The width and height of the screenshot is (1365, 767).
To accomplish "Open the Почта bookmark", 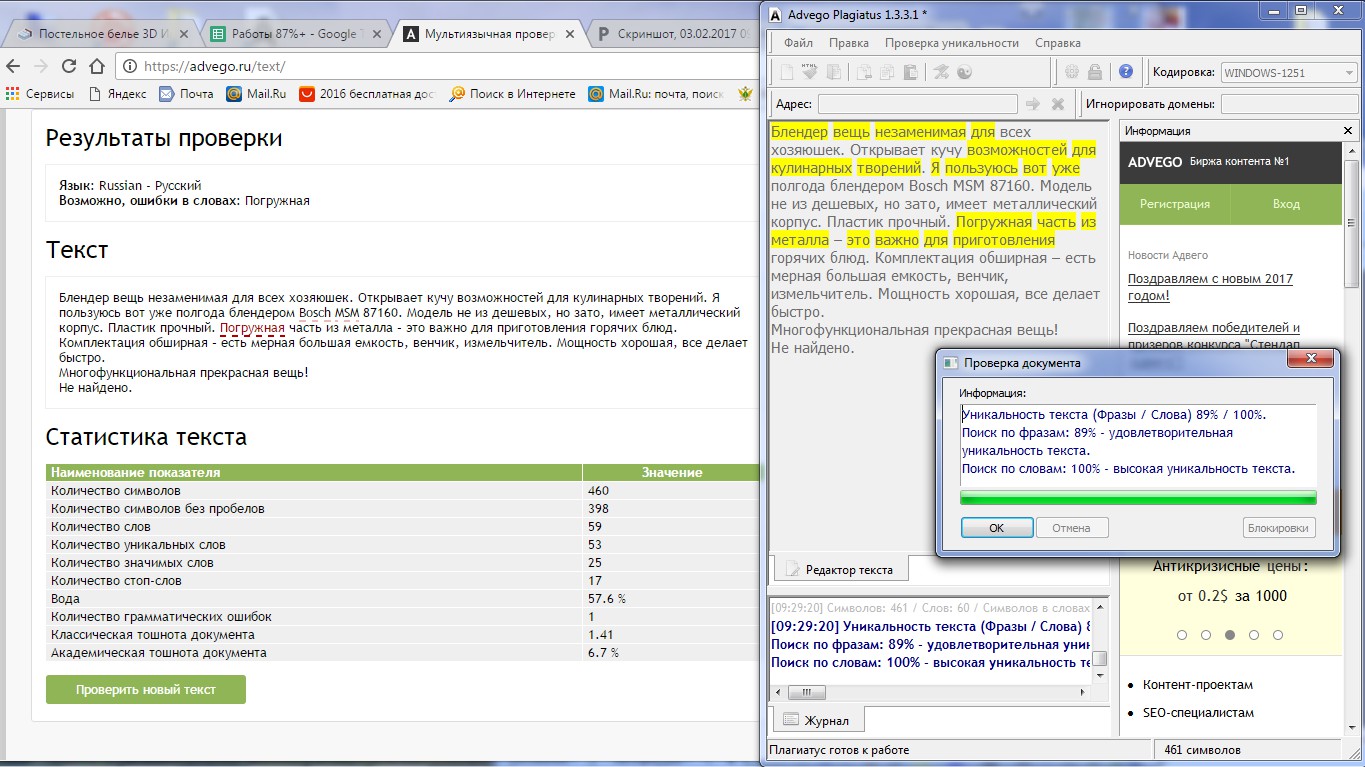I will tap(186, 93).
